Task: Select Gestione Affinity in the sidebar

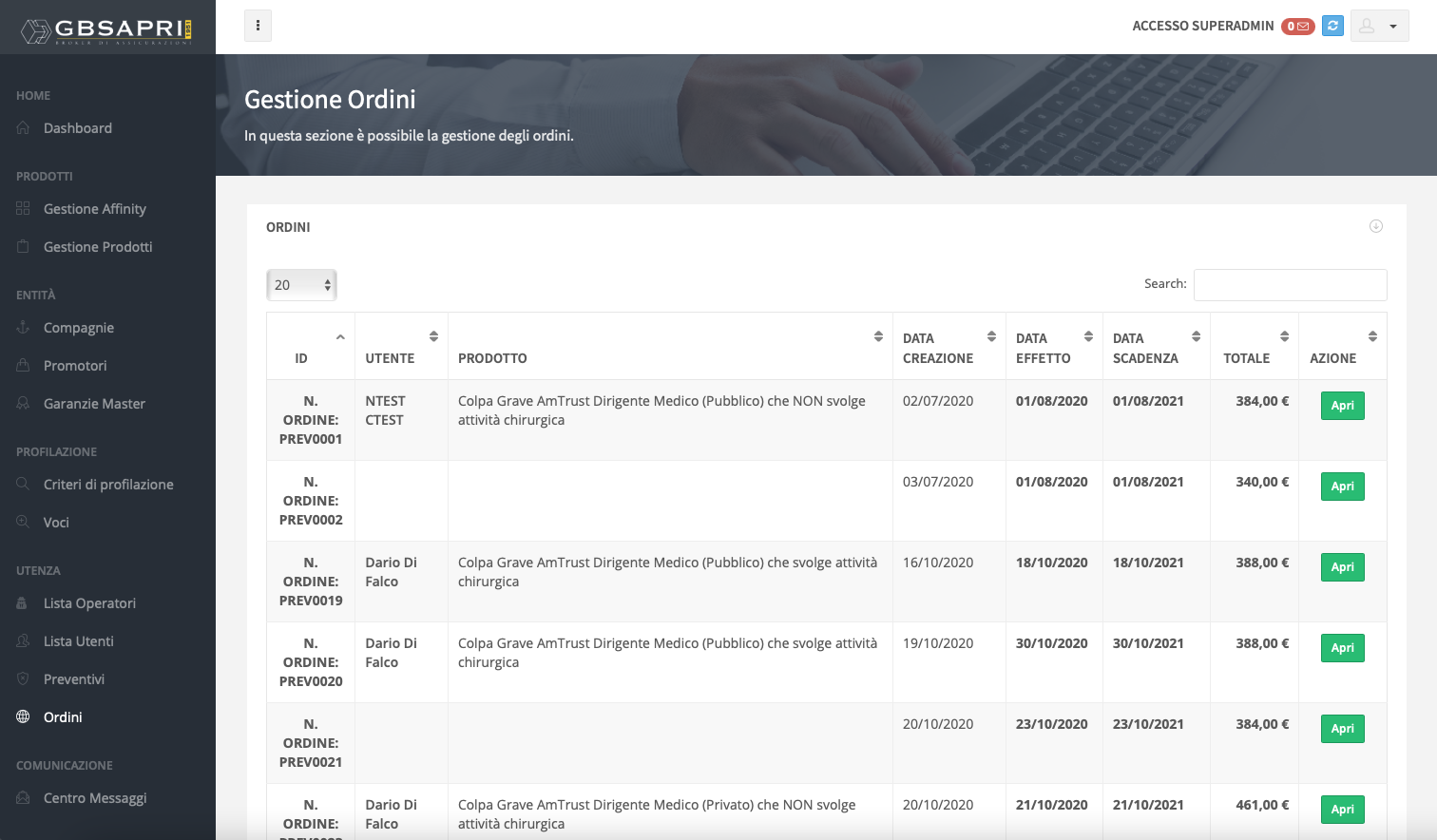Action: 95,208
